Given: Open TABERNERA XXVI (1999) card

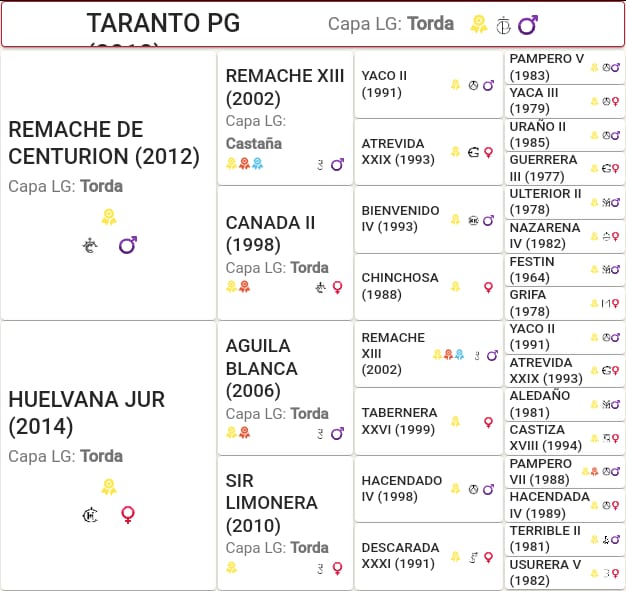Looking at the screenshot, I should point(428,421).
